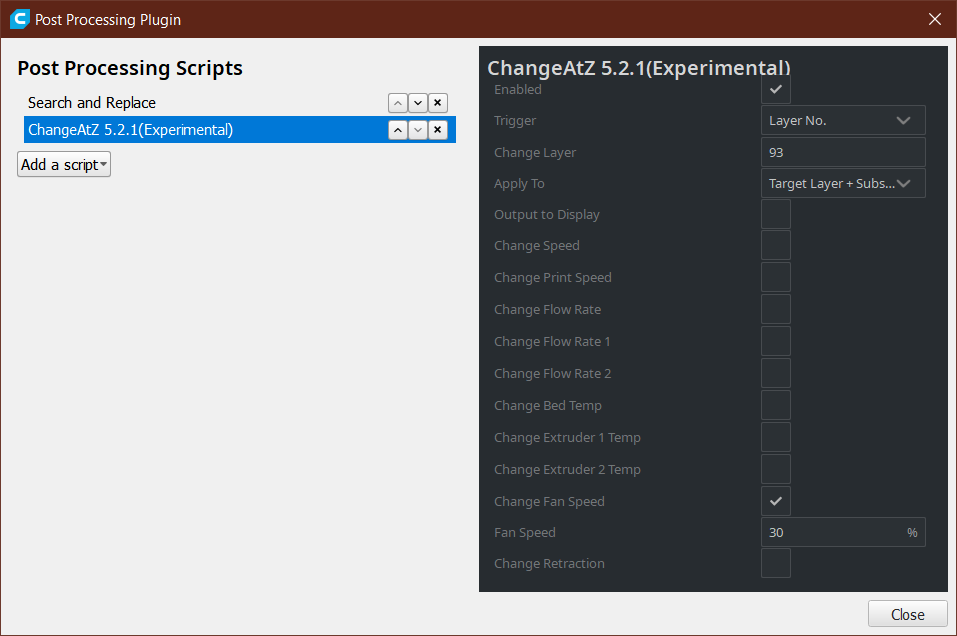The width and height of the screenshot is (957, 636).
Task: Enable Change Extruder 1 Temp checkbox
Action: coord(776,438)
